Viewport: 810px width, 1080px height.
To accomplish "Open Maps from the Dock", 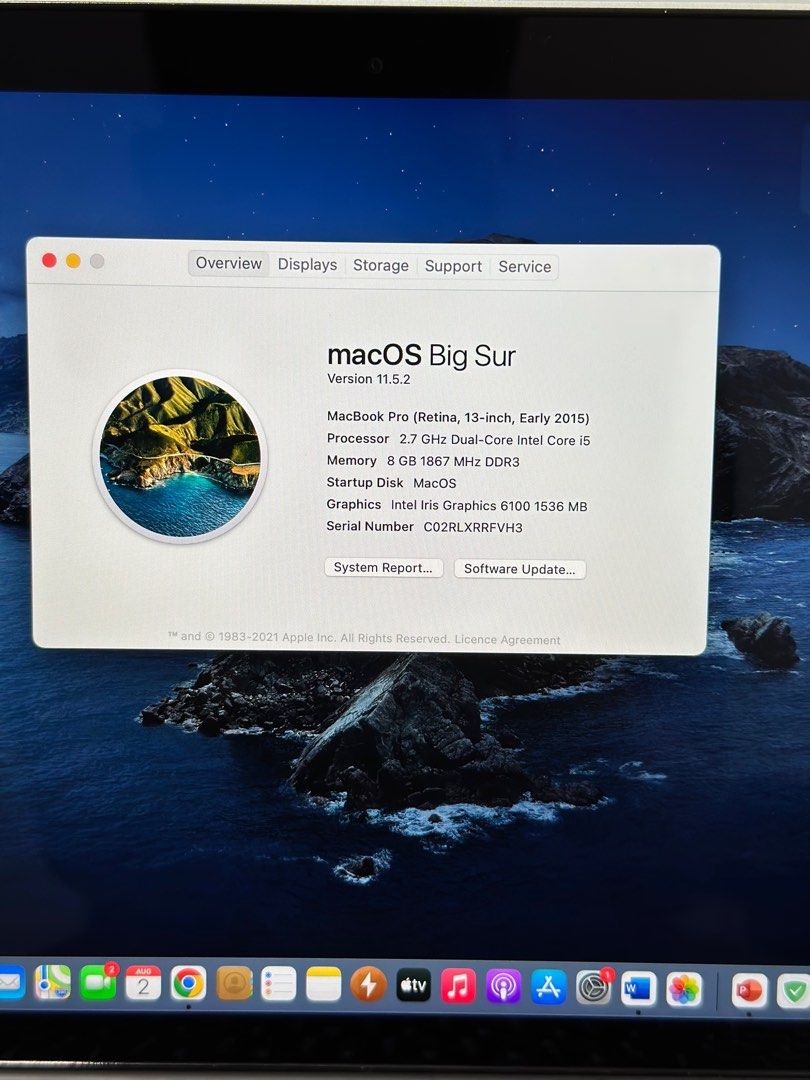I will coord(53,982).
